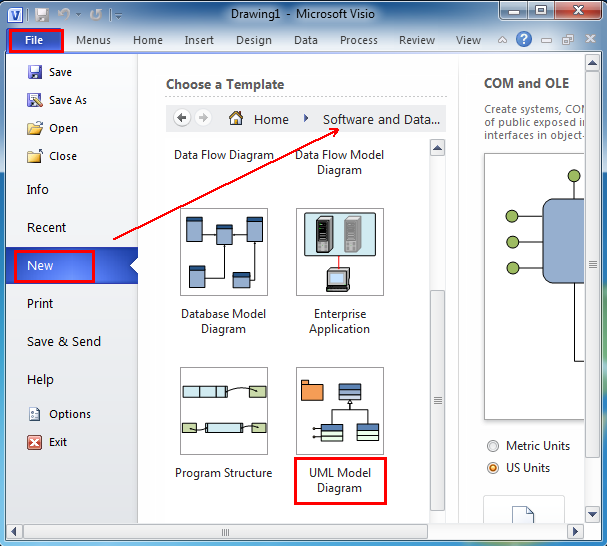Open Customize Quick Access Toolbar dropdown
Viewport: 607px width, 546px height.
tap(118, 16)
